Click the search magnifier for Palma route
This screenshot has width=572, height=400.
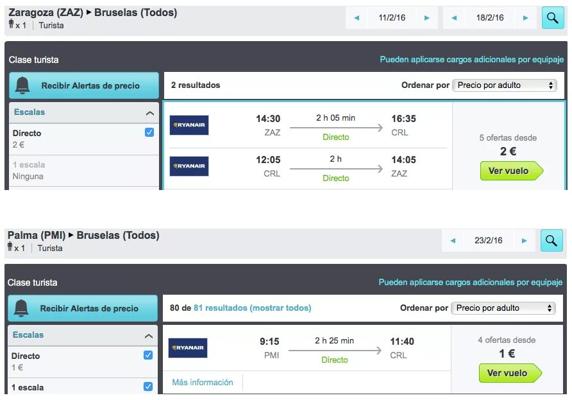coord(551,240)
